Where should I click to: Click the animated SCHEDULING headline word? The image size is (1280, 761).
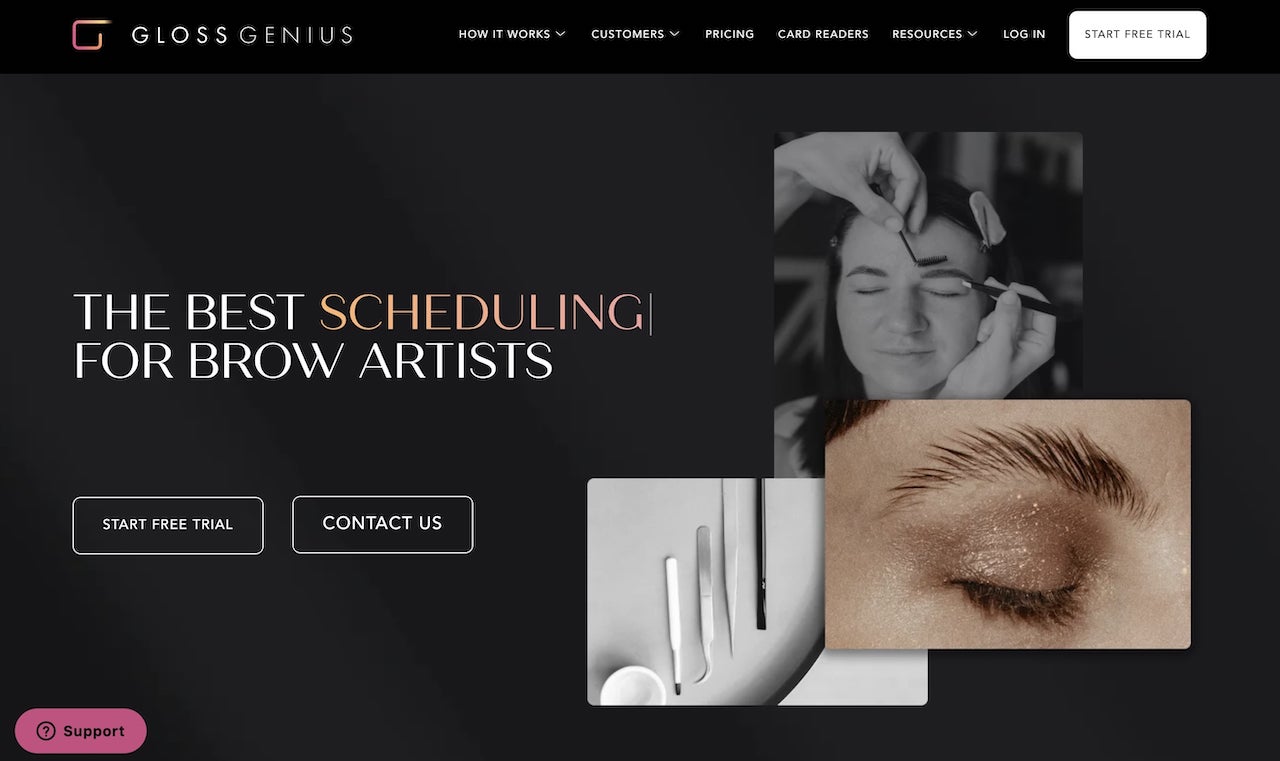tap(482, 313)
